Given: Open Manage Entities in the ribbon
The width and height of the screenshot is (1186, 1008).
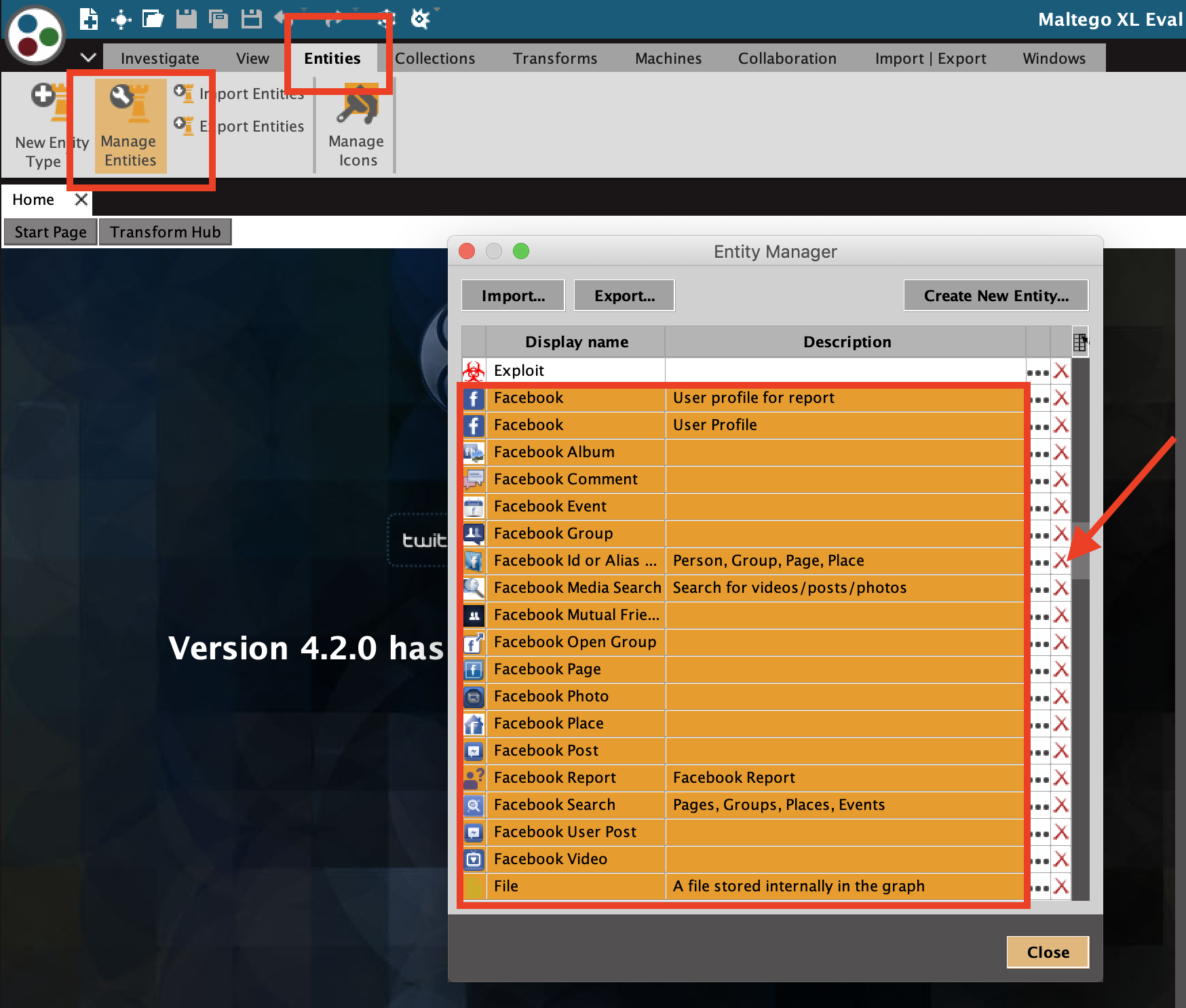Looking at the screenshot, I should [x=130, y=125].
